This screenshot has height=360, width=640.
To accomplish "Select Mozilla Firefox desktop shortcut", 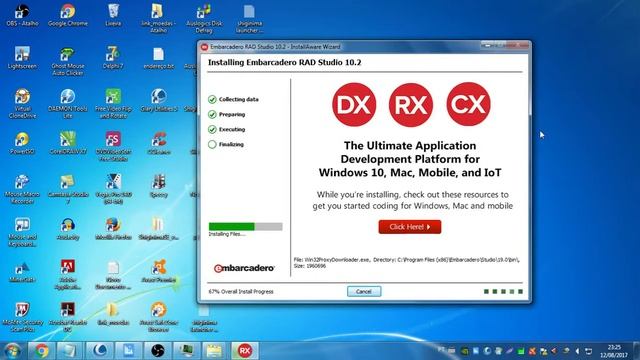I will tap(113, 229).
